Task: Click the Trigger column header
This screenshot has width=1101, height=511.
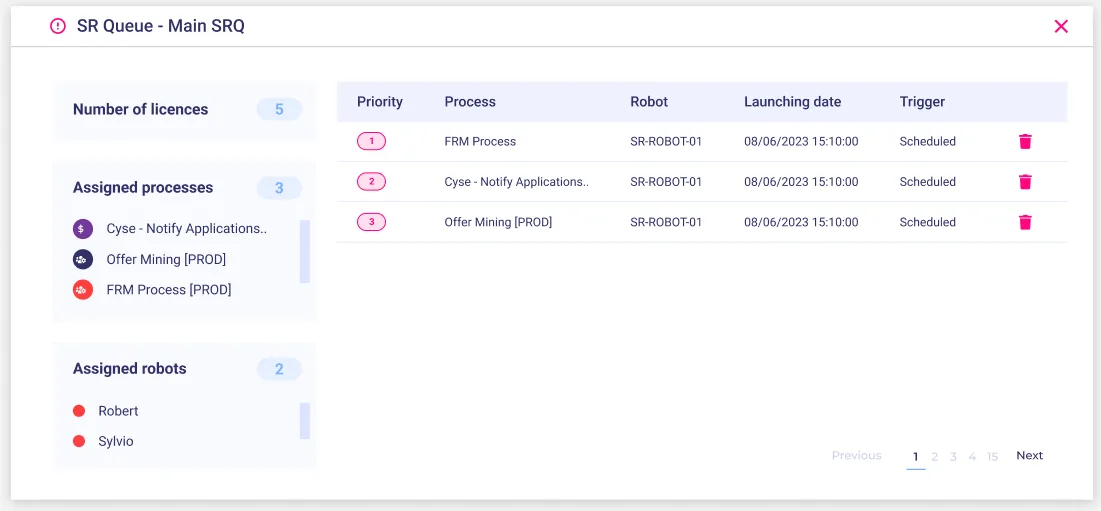Action: click(922, 102)
